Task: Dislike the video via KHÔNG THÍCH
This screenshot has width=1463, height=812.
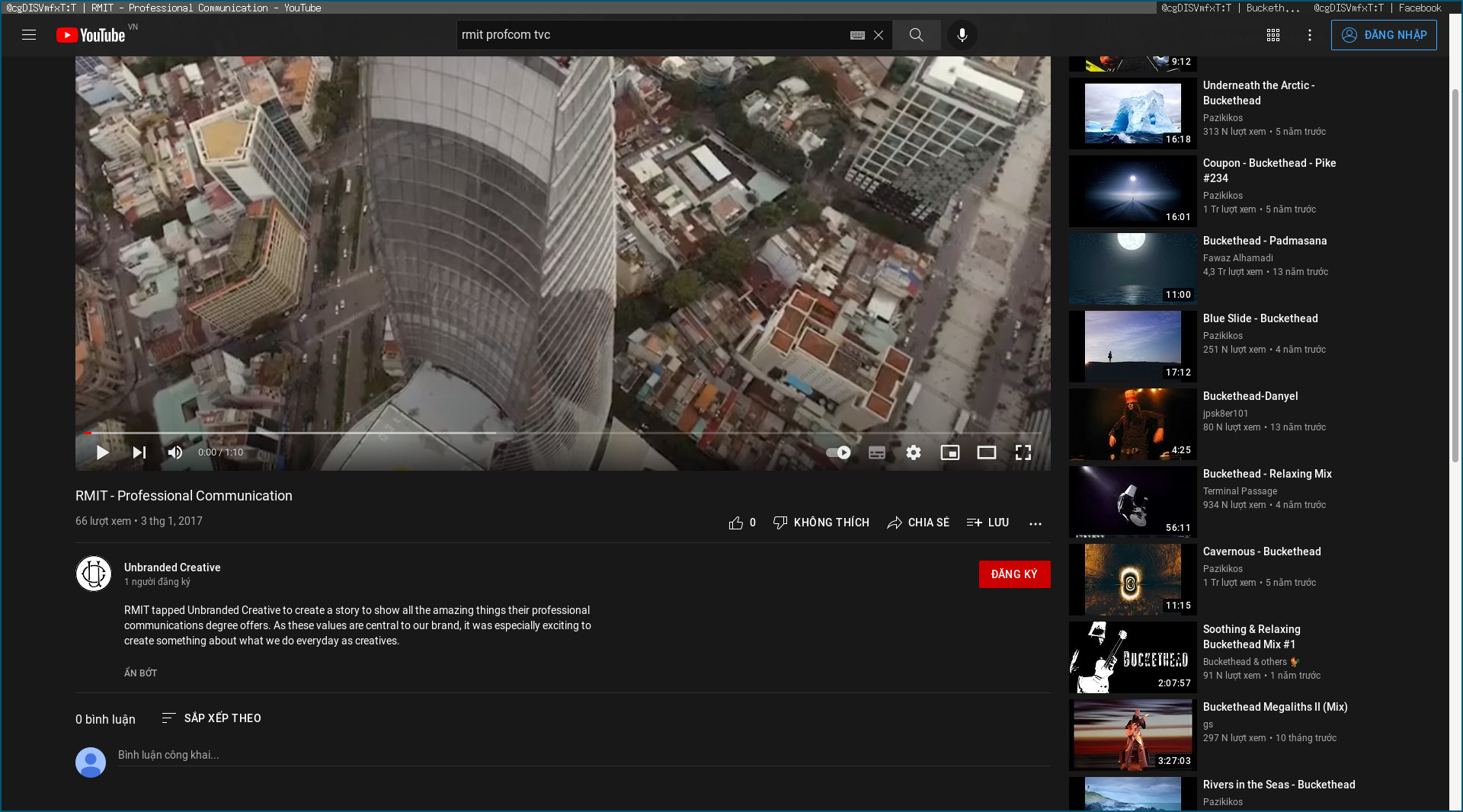Action: (821, 523)
